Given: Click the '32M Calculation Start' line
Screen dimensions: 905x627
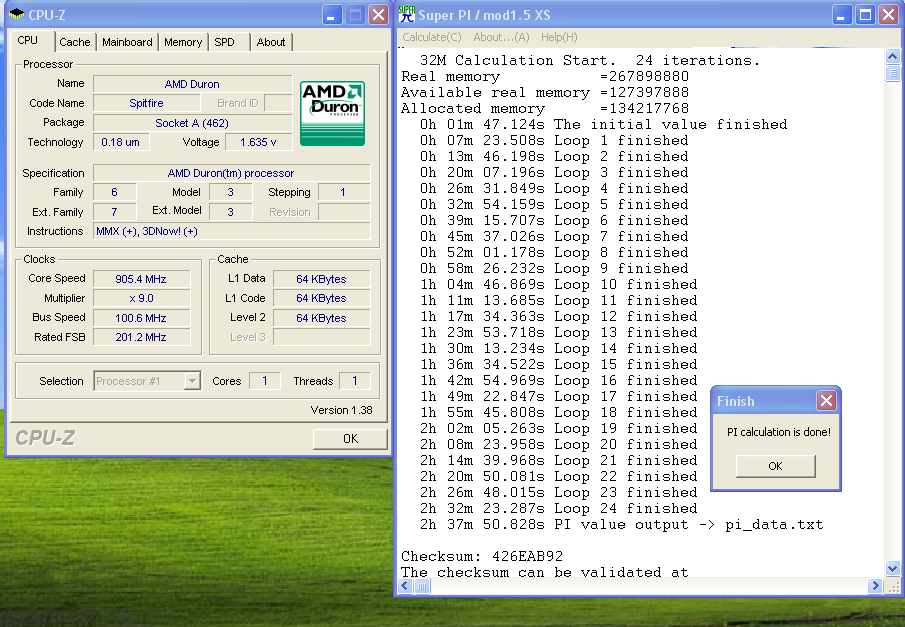Looking at the screenshot, I should click(x=590, y=60).
